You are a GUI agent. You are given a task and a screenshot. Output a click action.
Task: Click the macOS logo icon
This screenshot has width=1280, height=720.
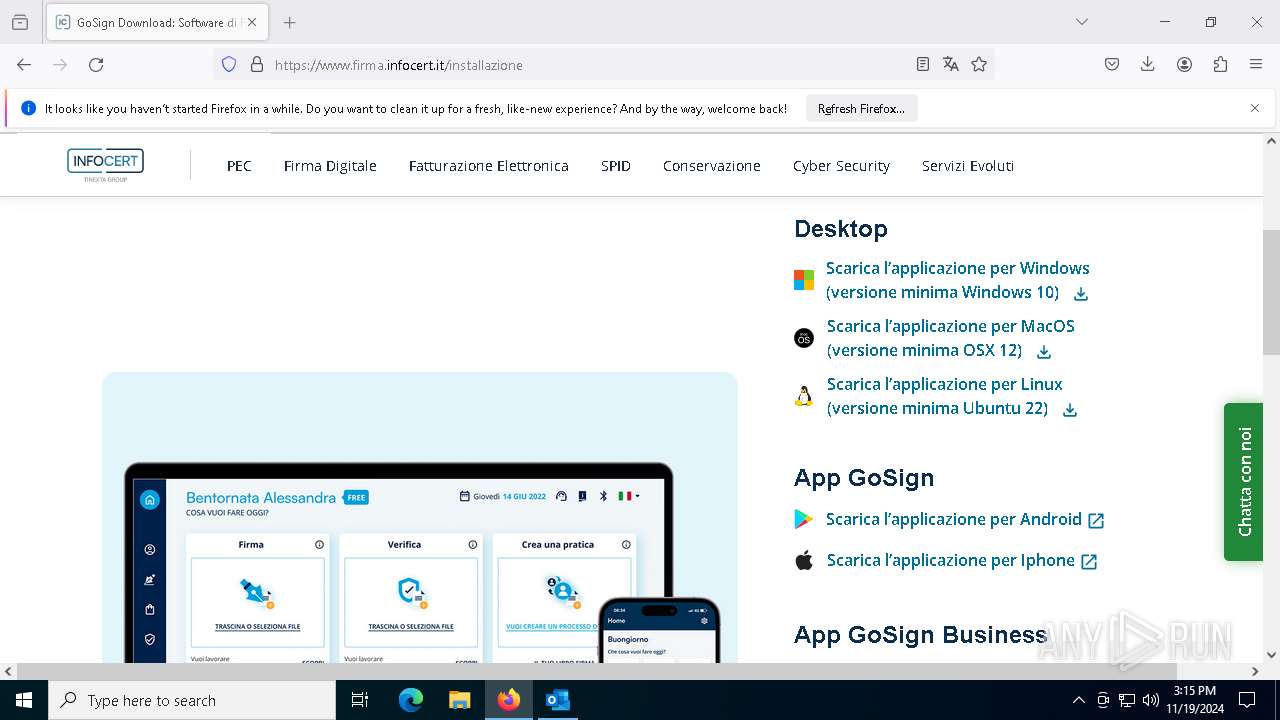click(804, 338)
